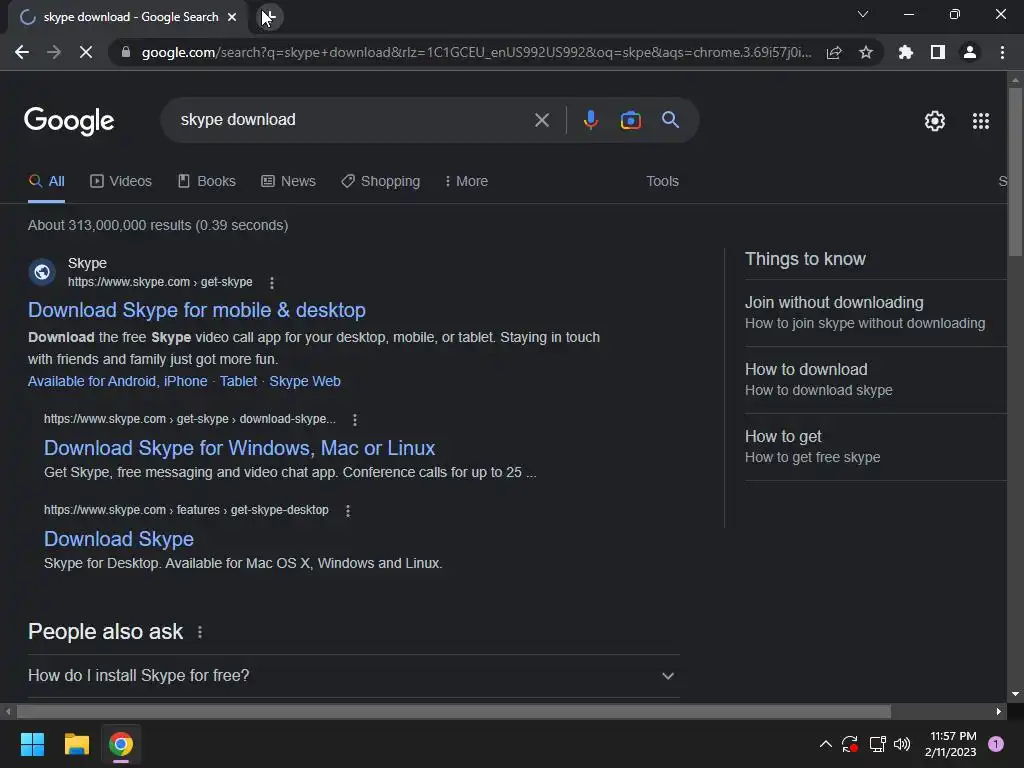Open 'How to download' card
The image size is (1024, 768).
point(875,379)
